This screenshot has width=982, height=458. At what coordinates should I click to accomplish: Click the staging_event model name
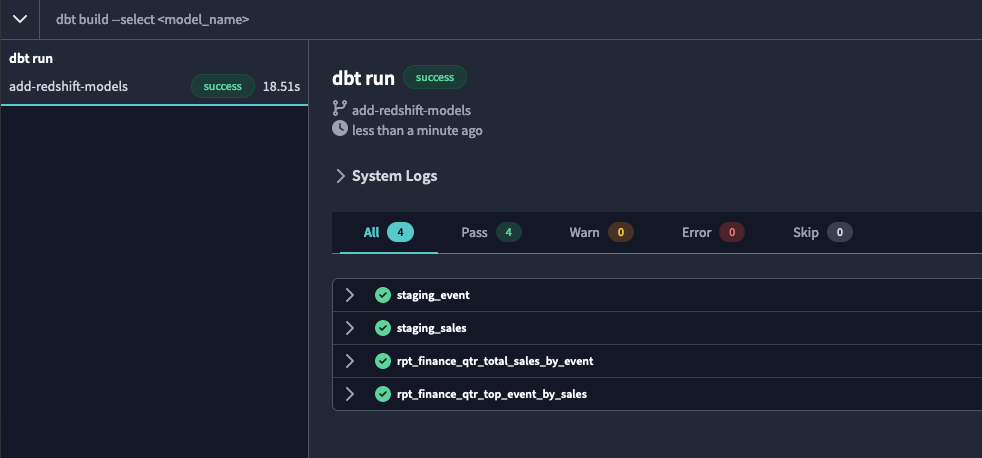pos(433,295)
